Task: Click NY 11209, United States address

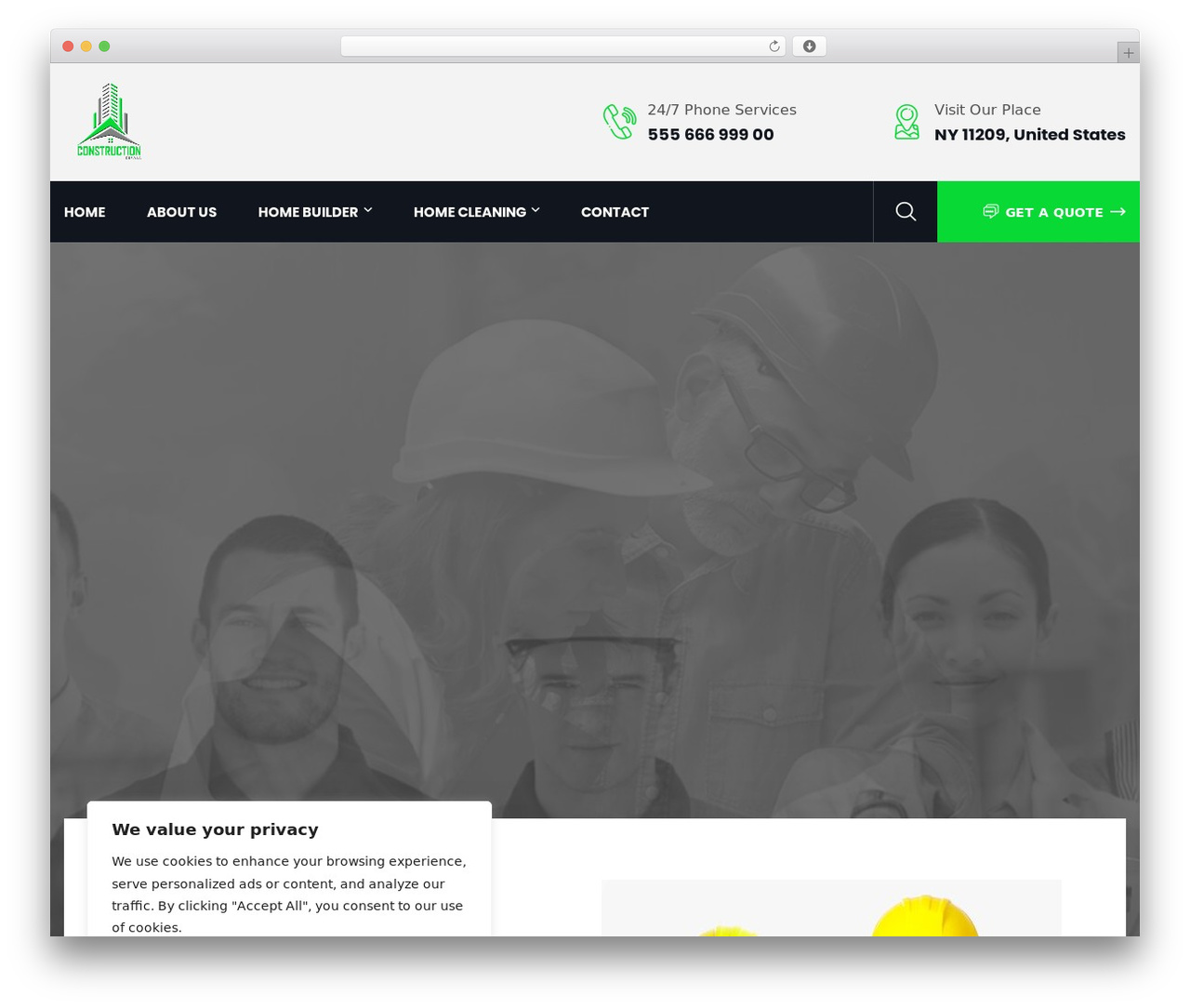Action: (1029, 135)
